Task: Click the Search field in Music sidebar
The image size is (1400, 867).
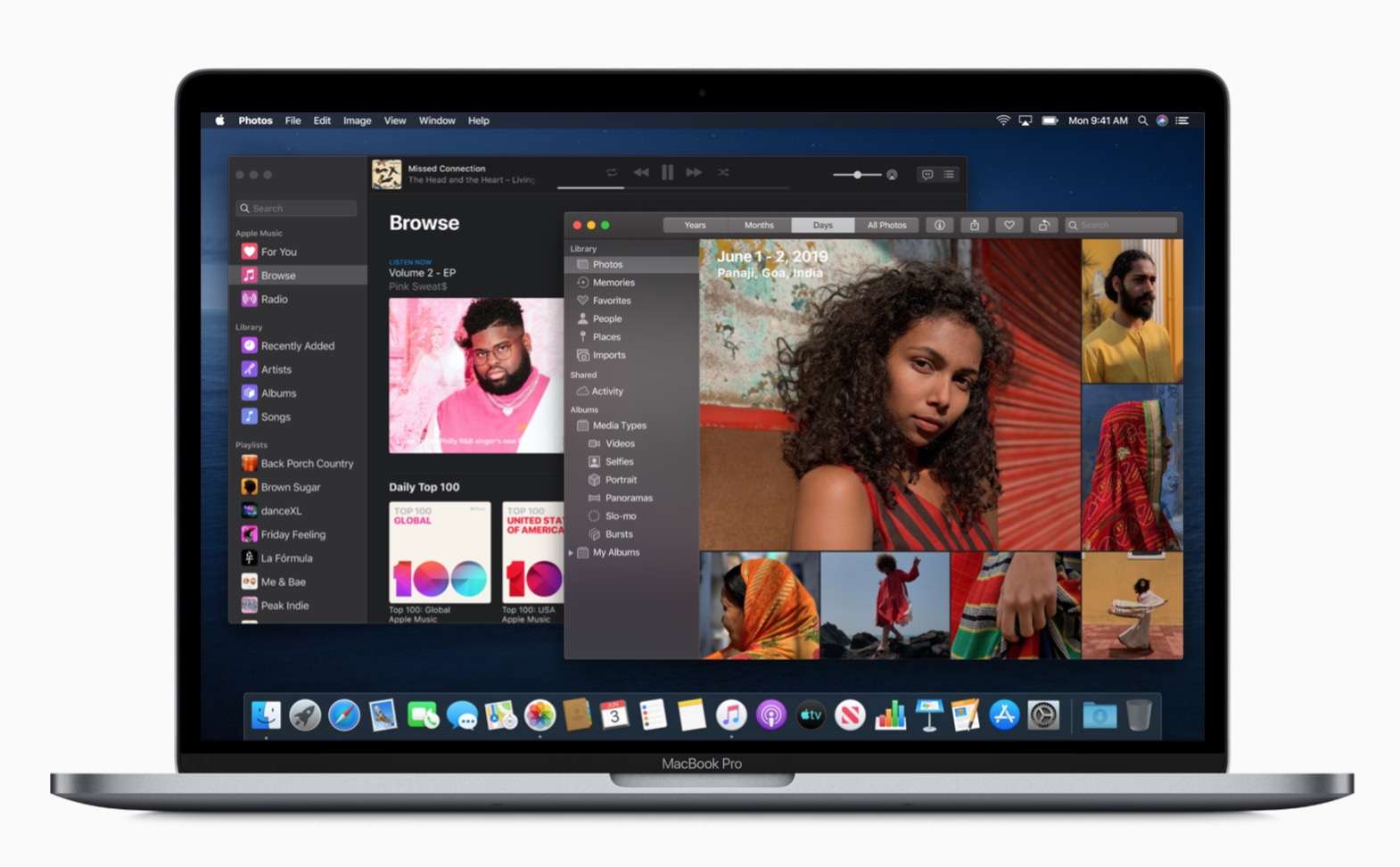Action: coord(296,208)
